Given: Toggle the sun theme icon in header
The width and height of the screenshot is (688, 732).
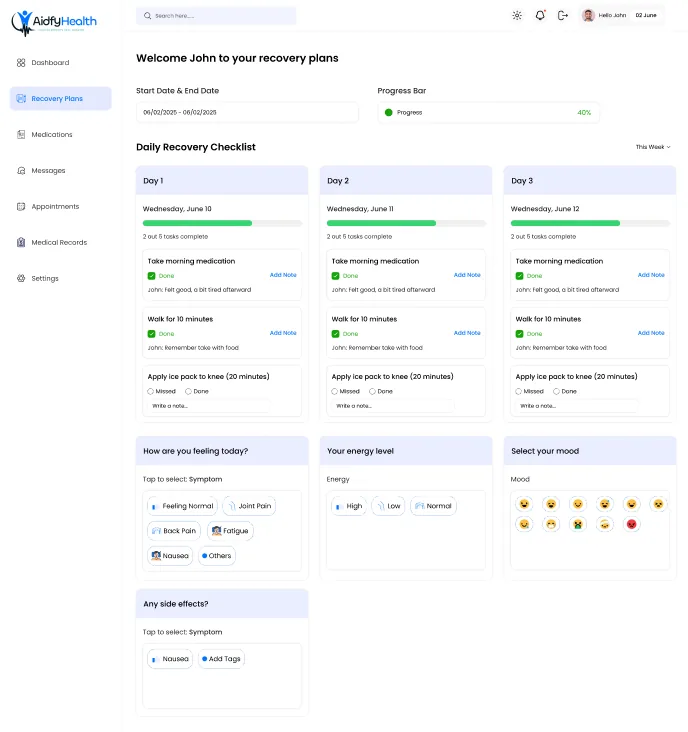Looking at the screenshot, I should tap(517, 15).
